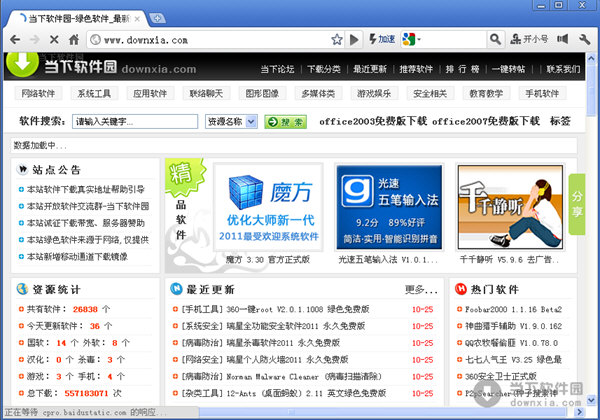Go back with the browser back arrow
600x420 pixels.
pos(15,39)
